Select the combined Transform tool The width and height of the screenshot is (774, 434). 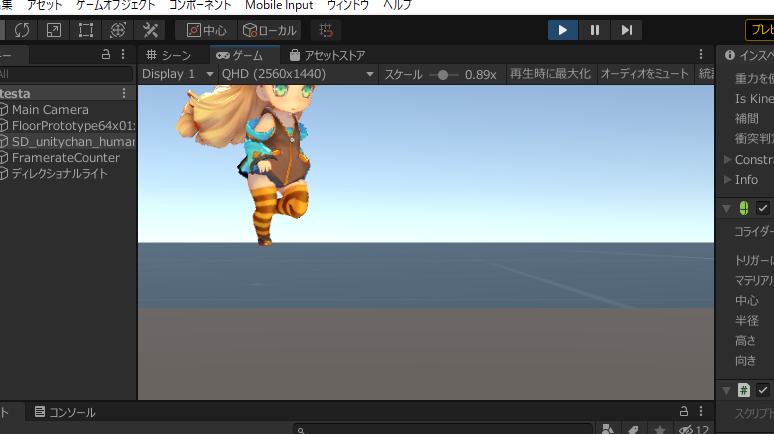coord(117,30)
